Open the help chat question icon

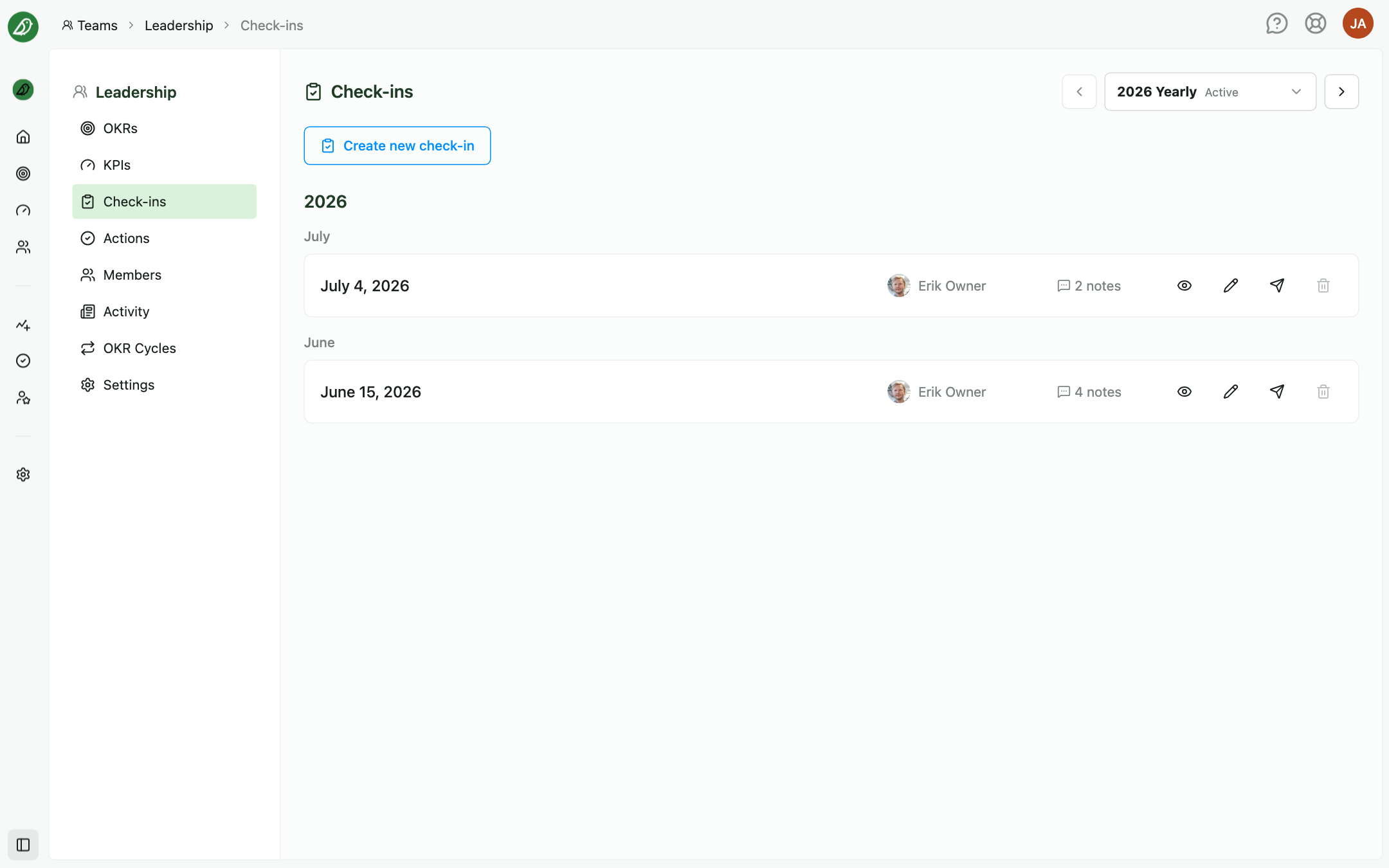pyautogui.click(x=1276, y=24)
